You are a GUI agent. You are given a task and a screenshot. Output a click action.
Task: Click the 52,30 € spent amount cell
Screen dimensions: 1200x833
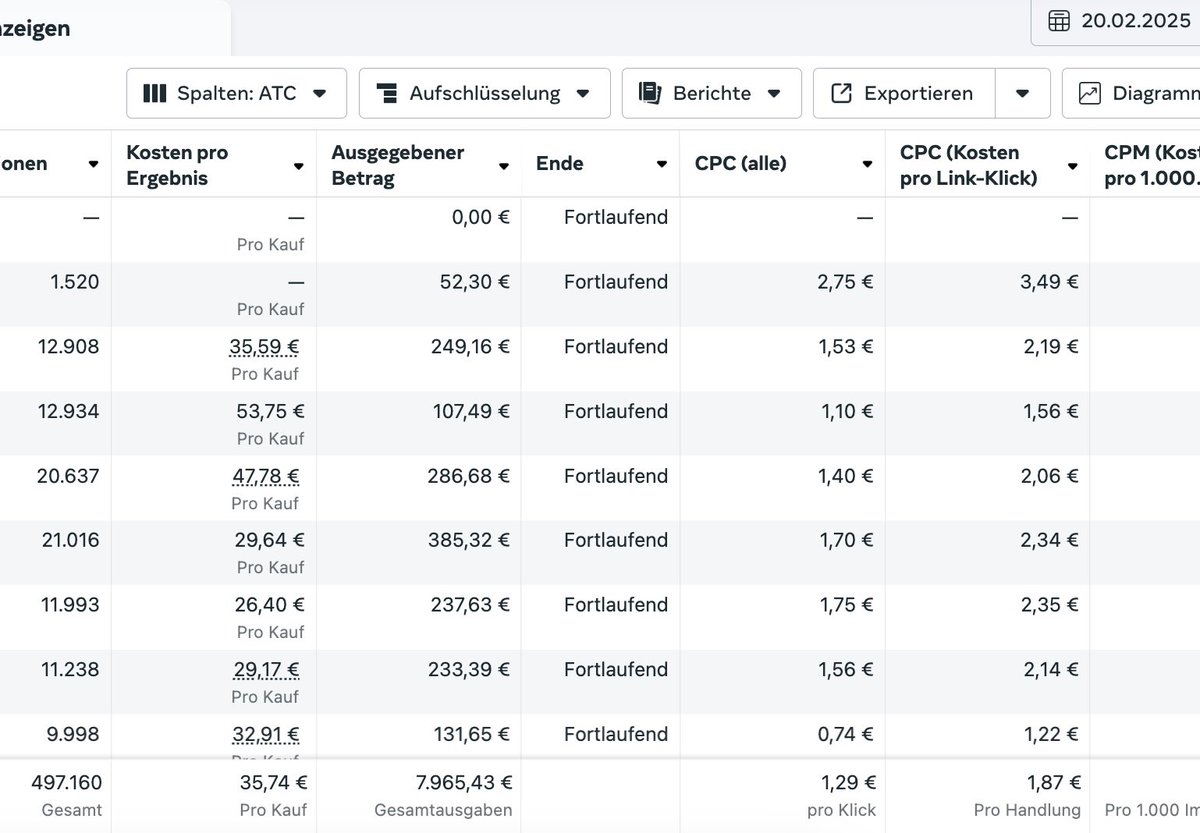475,282
